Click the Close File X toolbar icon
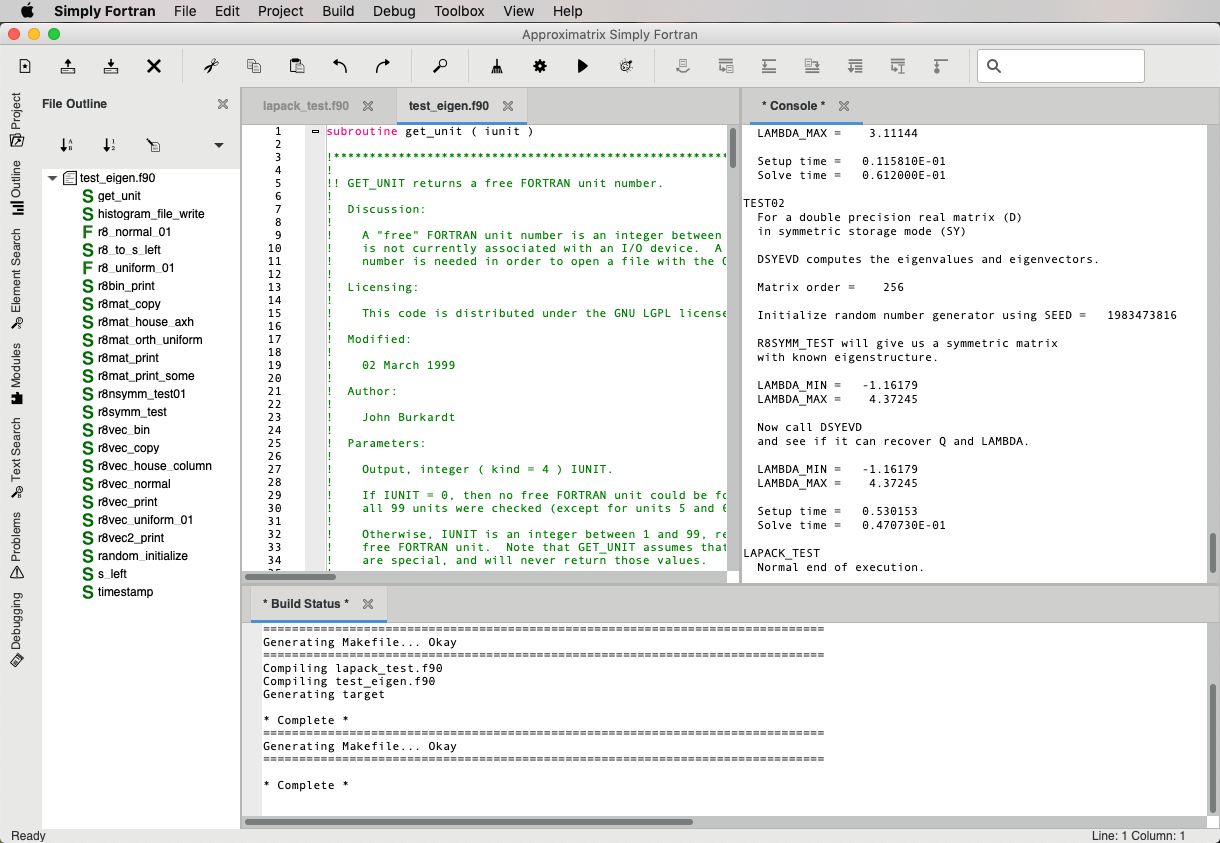This screenshot has height=843, width=1220. click(x=154, y=66)
